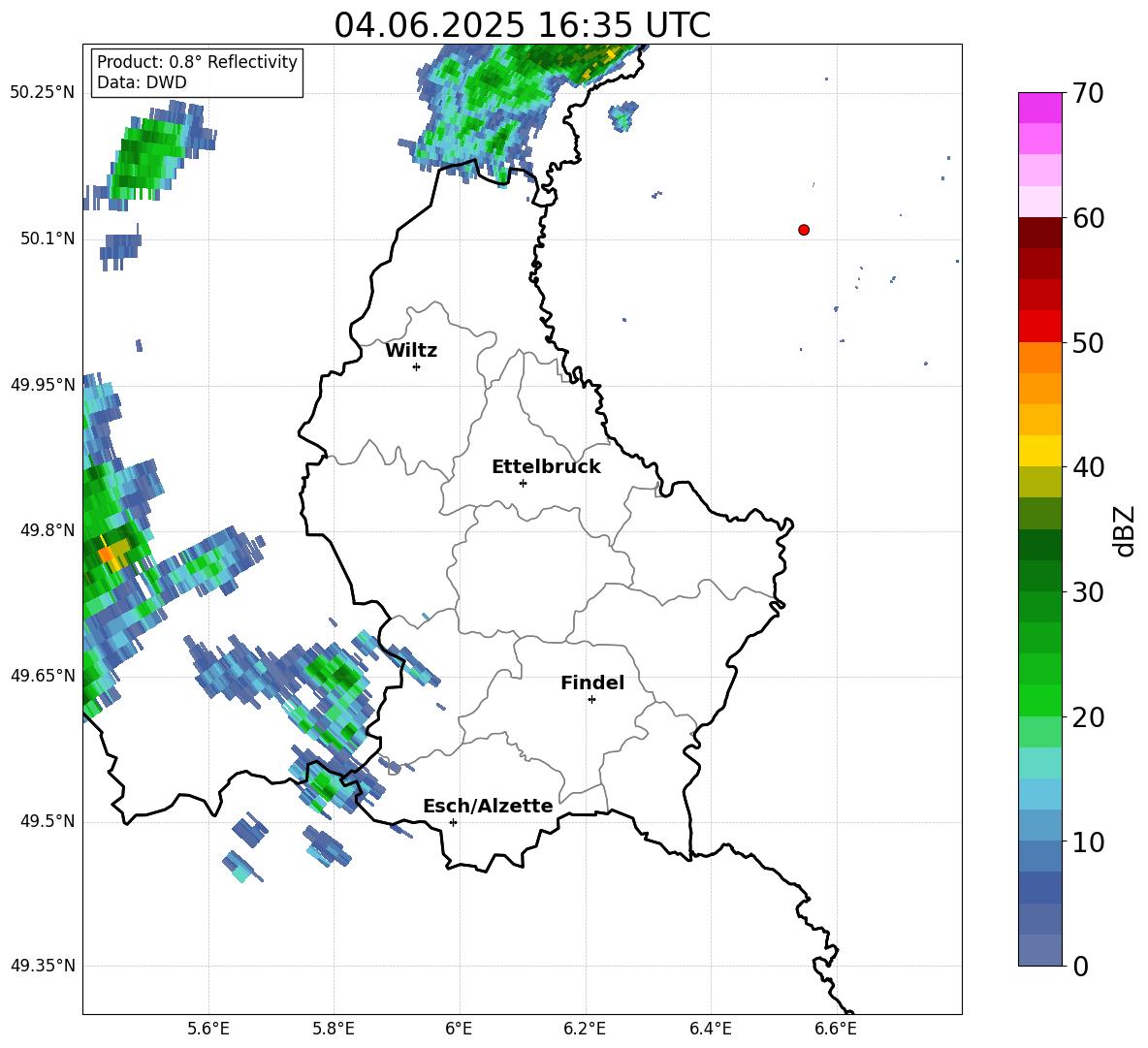The height and width of the screenshot is (1048, 1148).
Task: Pick the dark maroon colorbar swatch below 60
Action: coord(1039,234)
